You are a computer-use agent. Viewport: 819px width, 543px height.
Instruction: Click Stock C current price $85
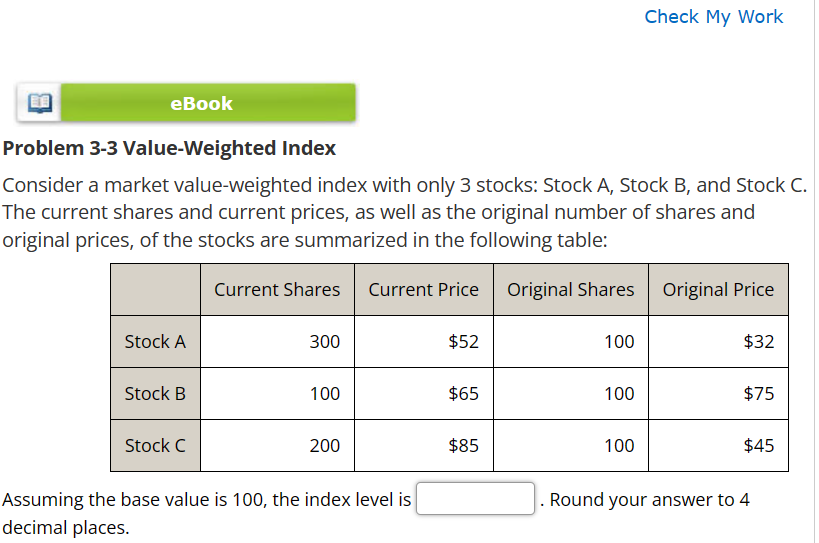463,446
